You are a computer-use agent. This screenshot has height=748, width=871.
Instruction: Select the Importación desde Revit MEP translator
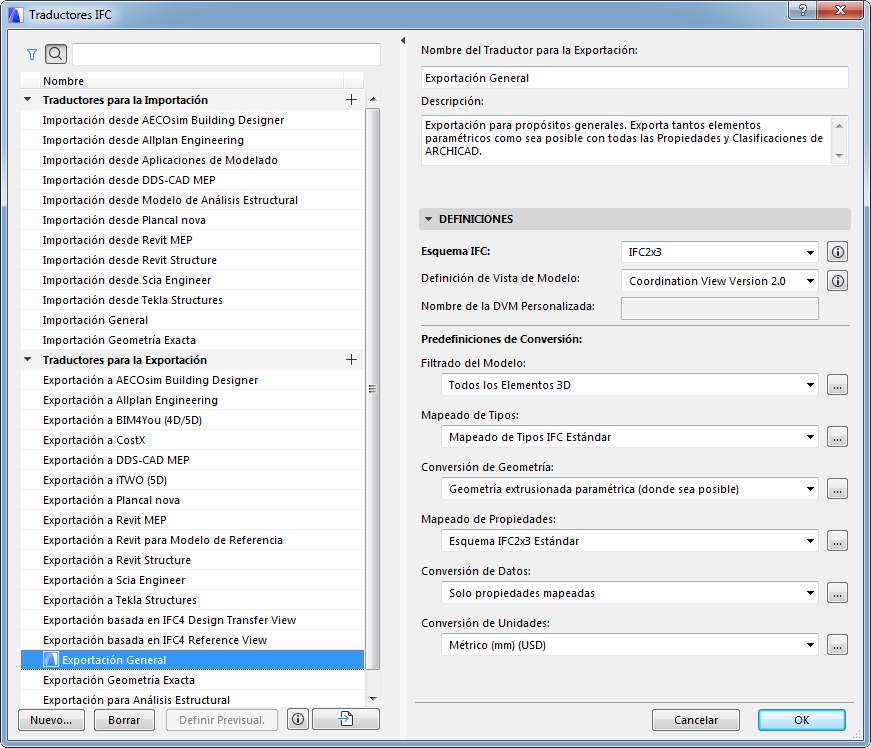click(x=120, y=240)
